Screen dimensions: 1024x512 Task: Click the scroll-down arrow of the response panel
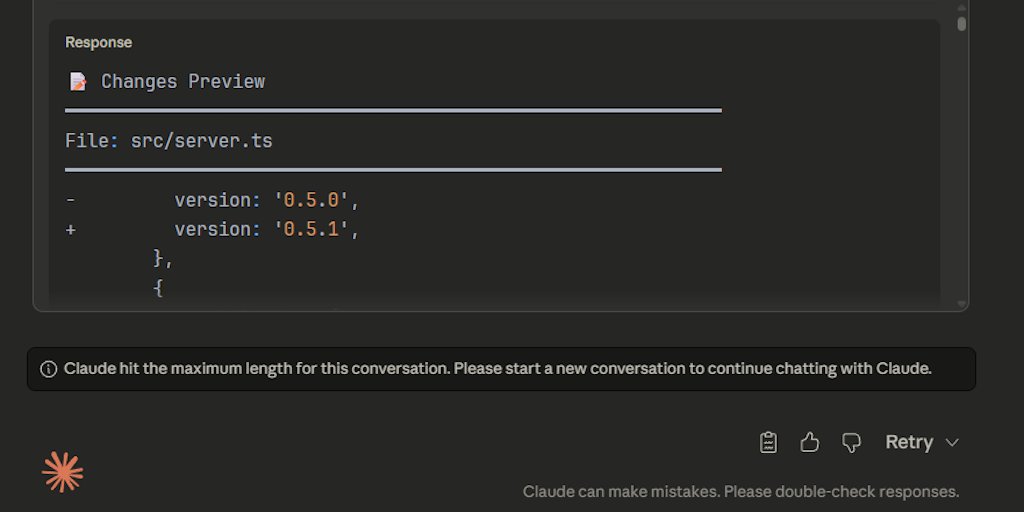(961, 304)
